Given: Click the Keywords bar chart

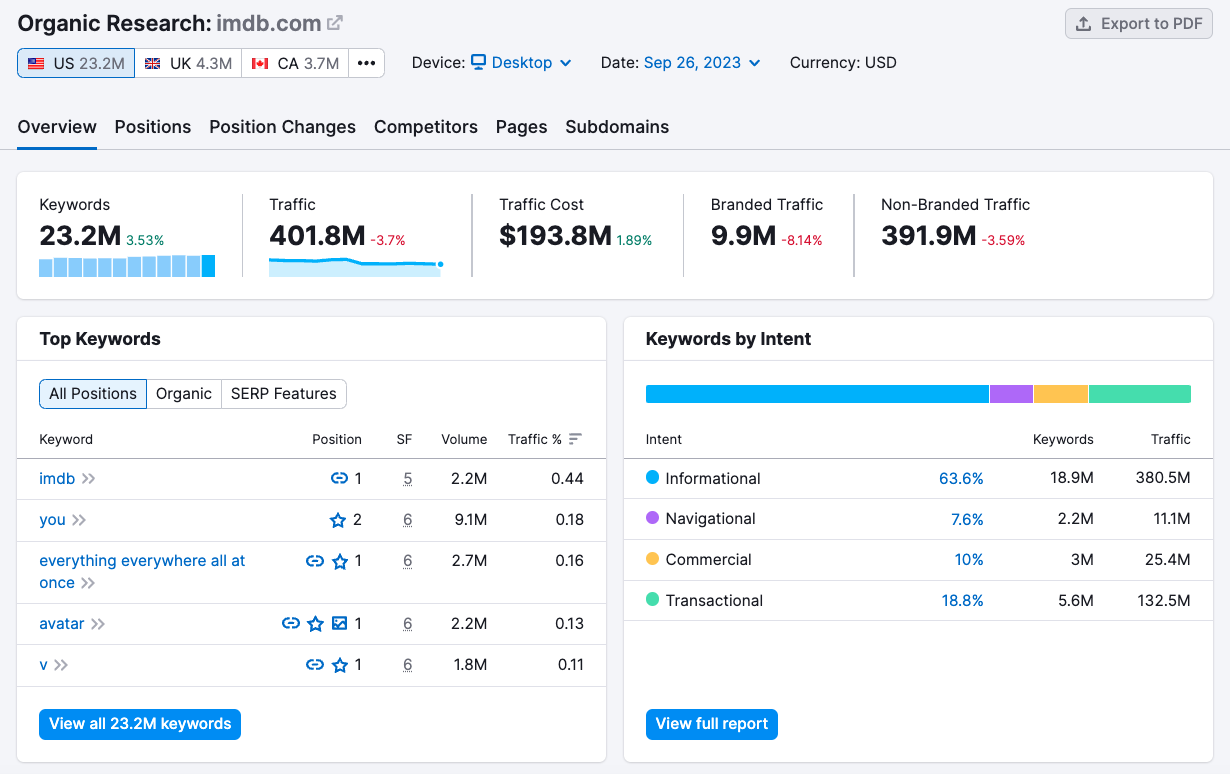Looking at the screenshot, I should click(127, 266).
